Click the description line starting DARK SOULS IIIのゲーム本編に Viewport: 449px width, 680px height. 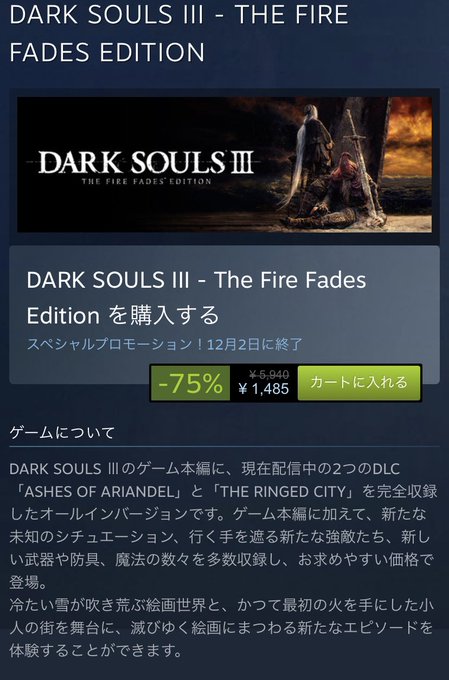click(x=204, y=469)
